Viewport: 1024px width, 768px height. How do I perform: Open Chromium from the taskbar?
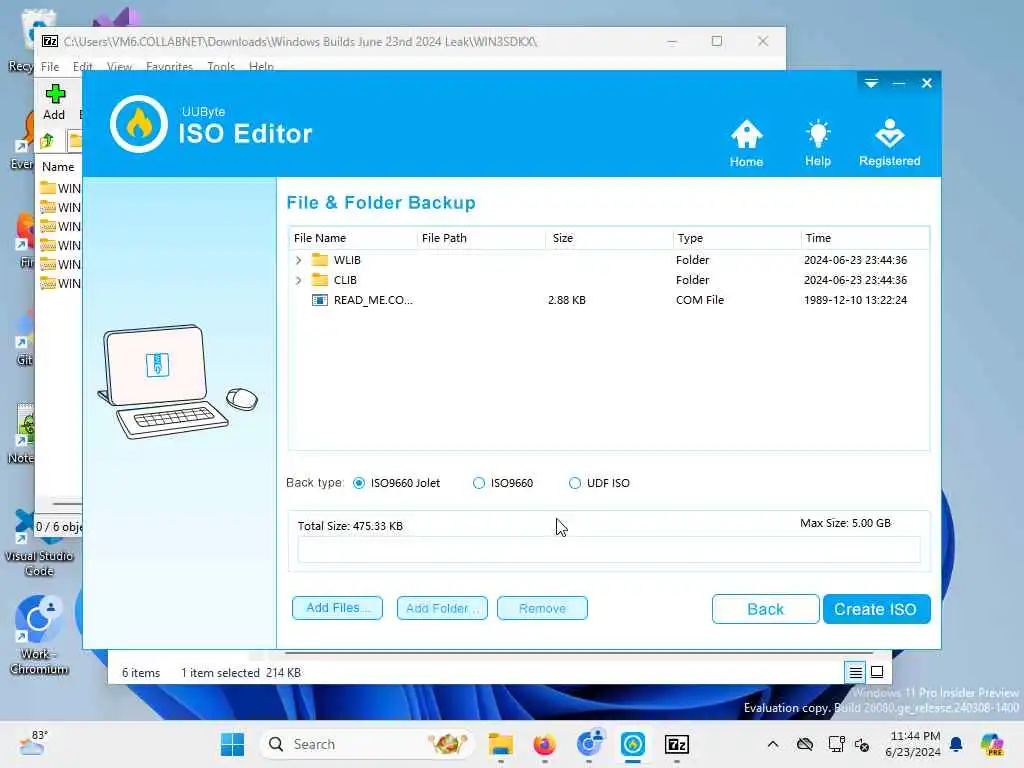[x=588, y=744]
